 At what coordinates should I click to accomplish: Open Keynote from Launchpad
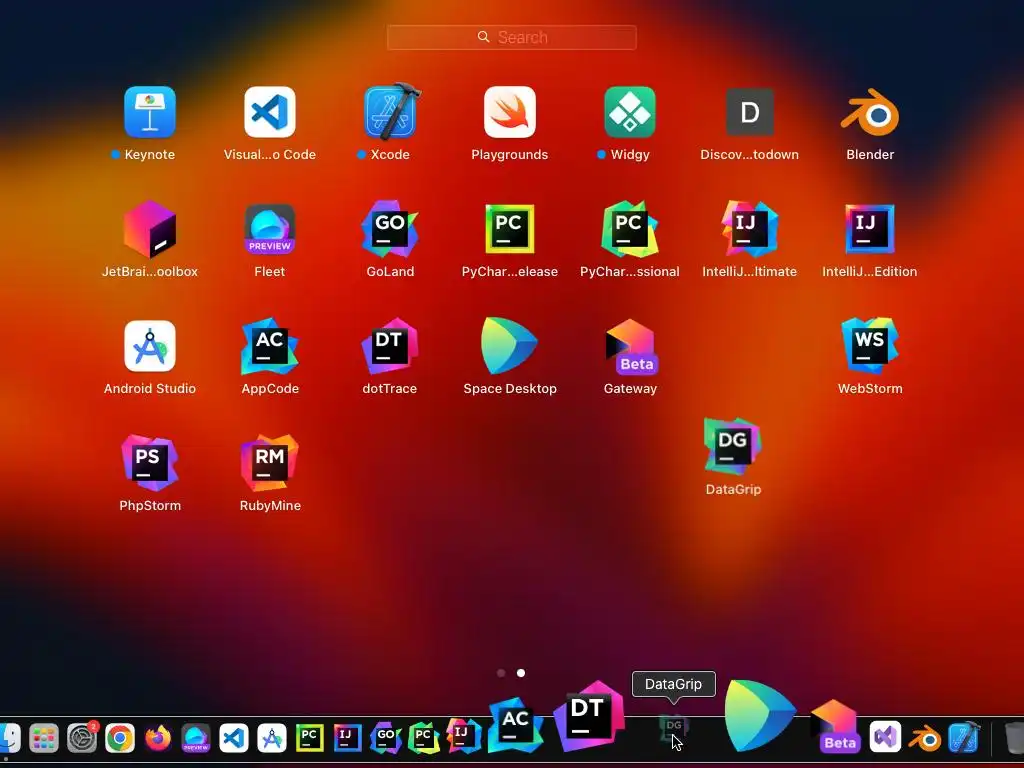[150, 112]
